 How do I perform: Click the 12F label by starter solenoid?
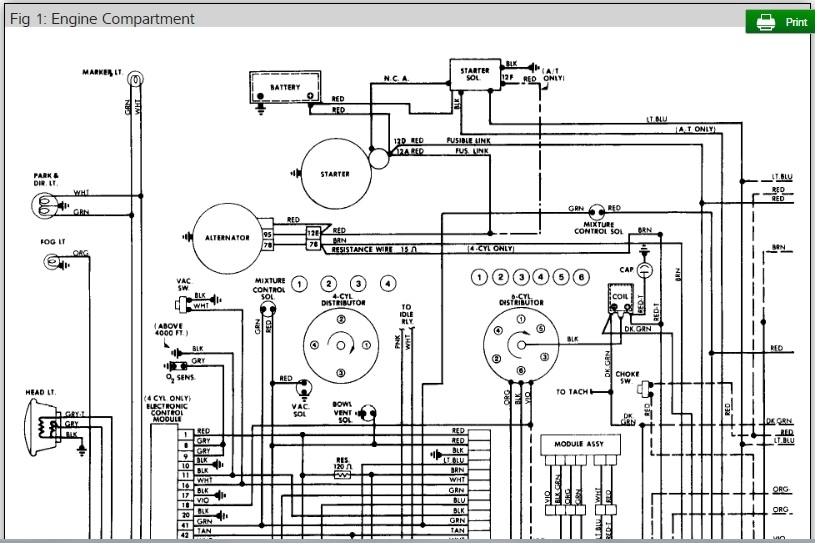click(x=507, y=77)
